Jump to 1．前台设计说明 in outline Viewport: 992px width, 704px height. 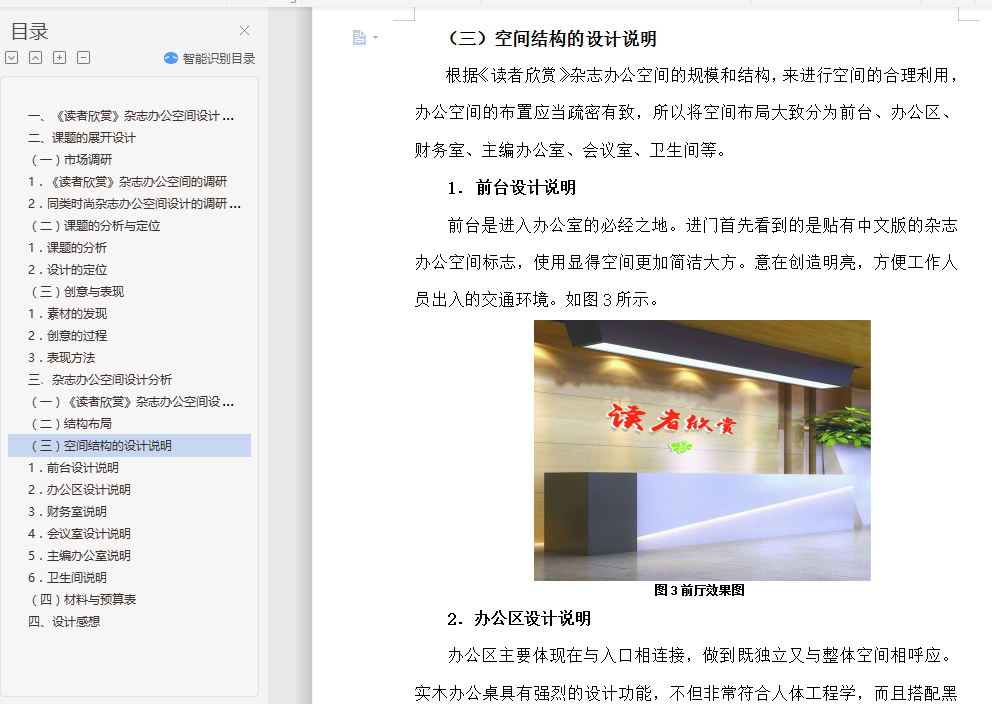(73, 468)
